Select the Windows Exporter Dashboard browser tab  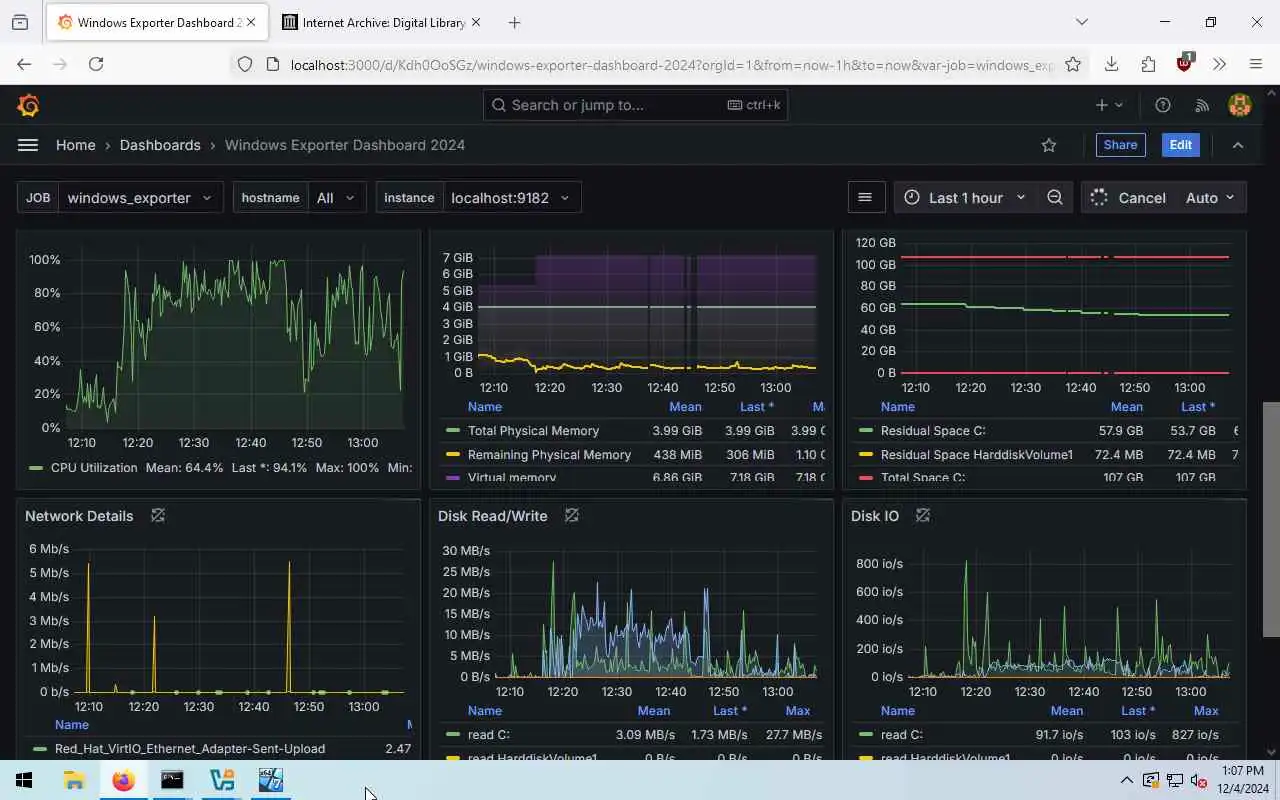pyautogui.click(x=158, y=22)
